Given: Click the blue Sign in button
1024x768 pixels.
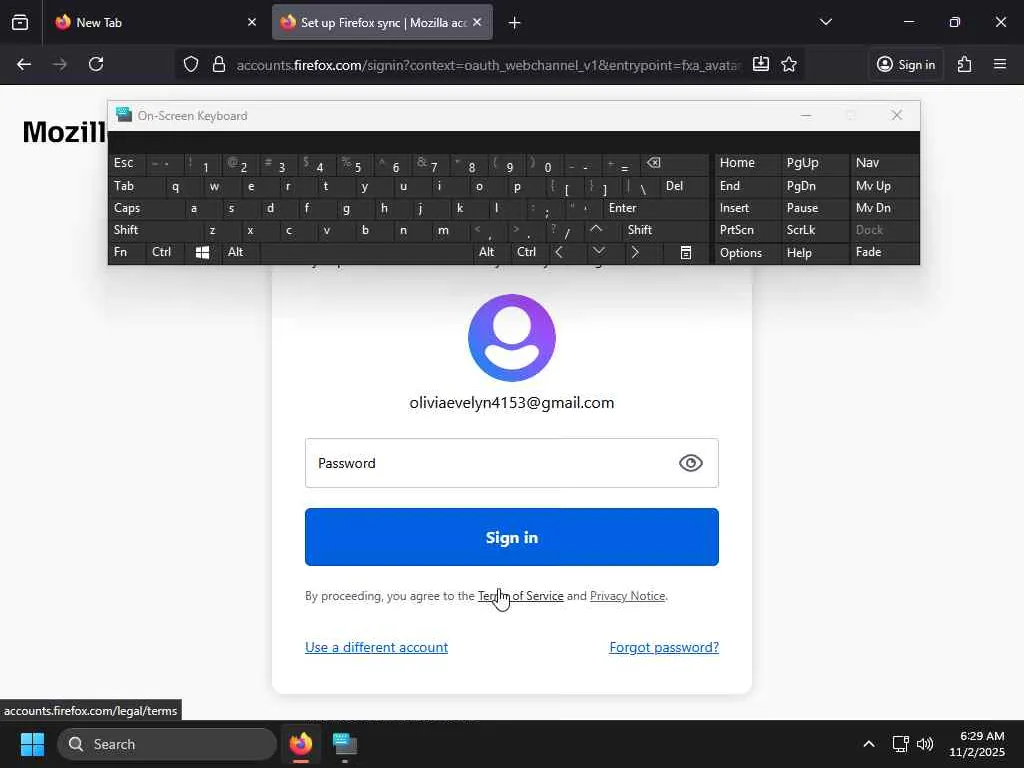Looking at the screenshot, I should [x=511, y=537].
